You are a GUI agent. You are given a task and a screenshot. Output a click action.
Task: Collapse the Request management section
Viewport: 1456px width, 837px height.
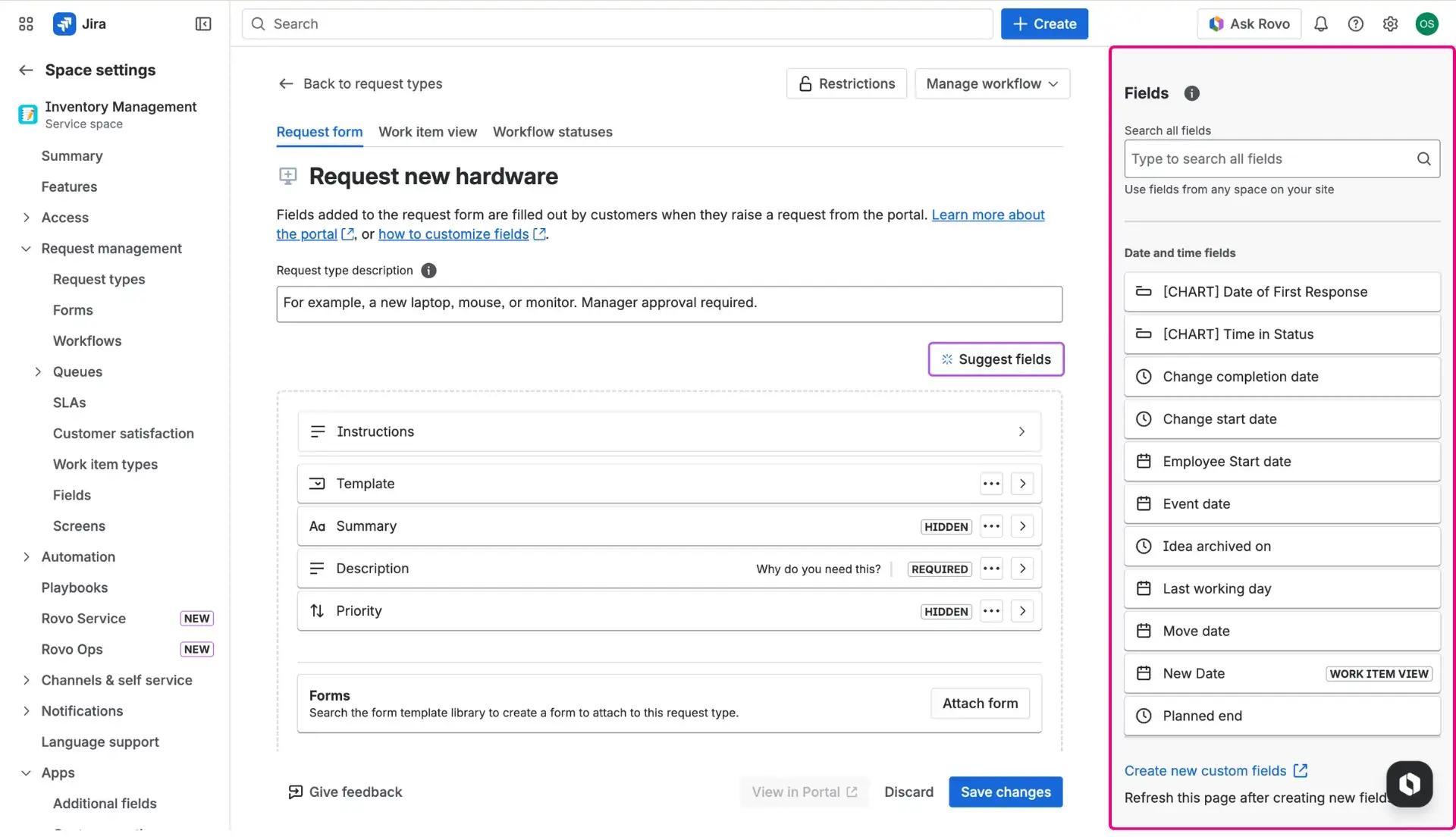coord(26,248)
